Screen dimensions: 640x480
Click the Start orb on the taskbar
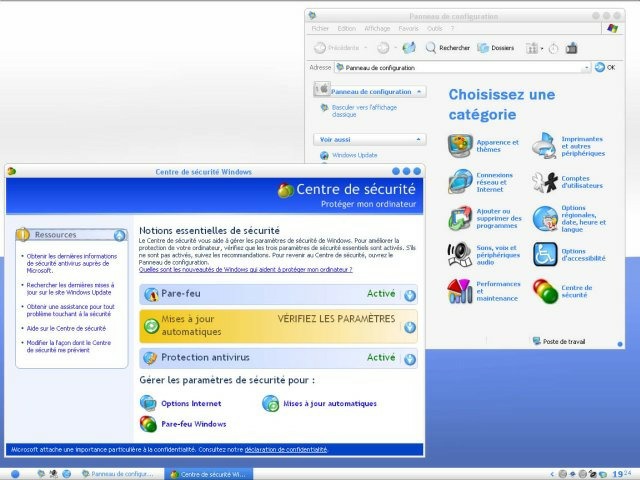[15, 474]
